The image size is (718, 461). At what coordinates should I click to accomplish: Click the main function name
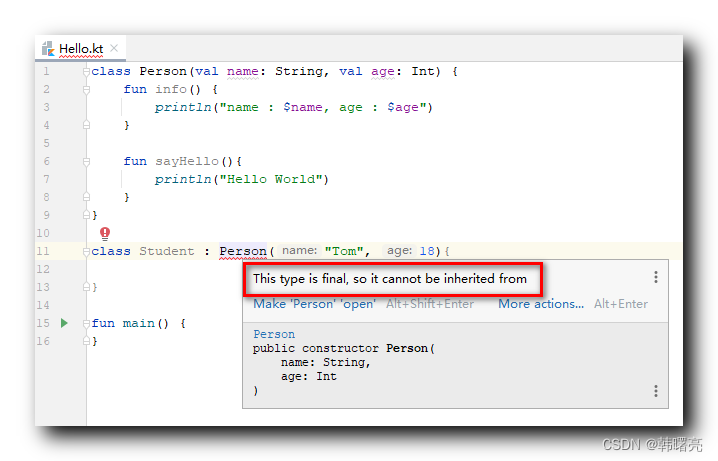[139, 323]
